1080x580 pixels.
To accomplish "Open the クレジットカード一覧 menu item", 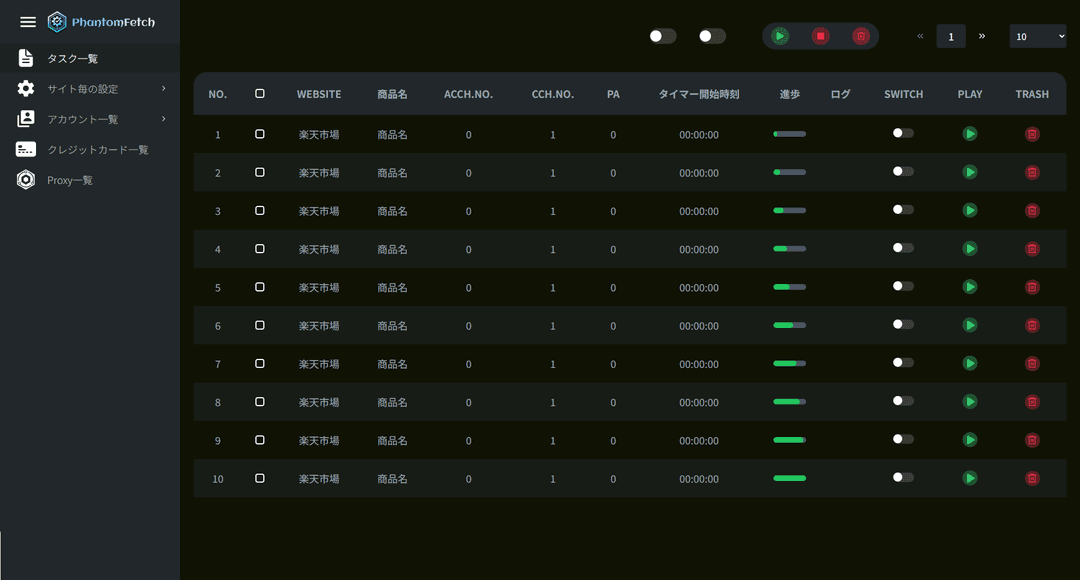I will 97,150.
